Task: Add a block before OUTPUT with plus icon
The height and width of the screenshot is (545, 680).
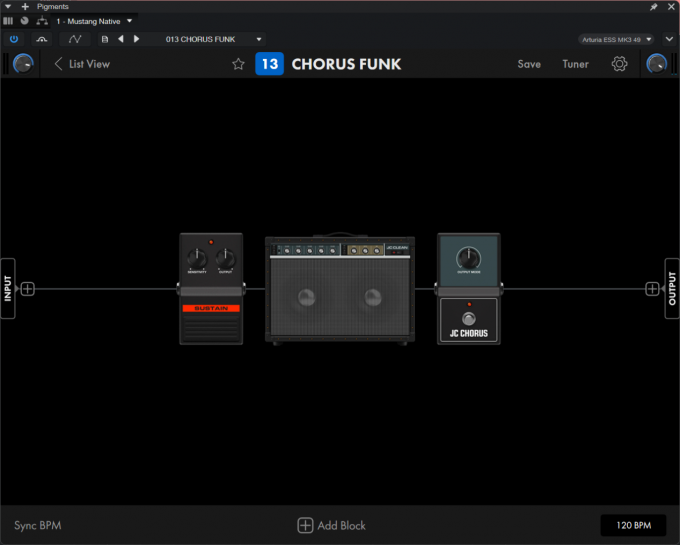Action: click(652, 289)
